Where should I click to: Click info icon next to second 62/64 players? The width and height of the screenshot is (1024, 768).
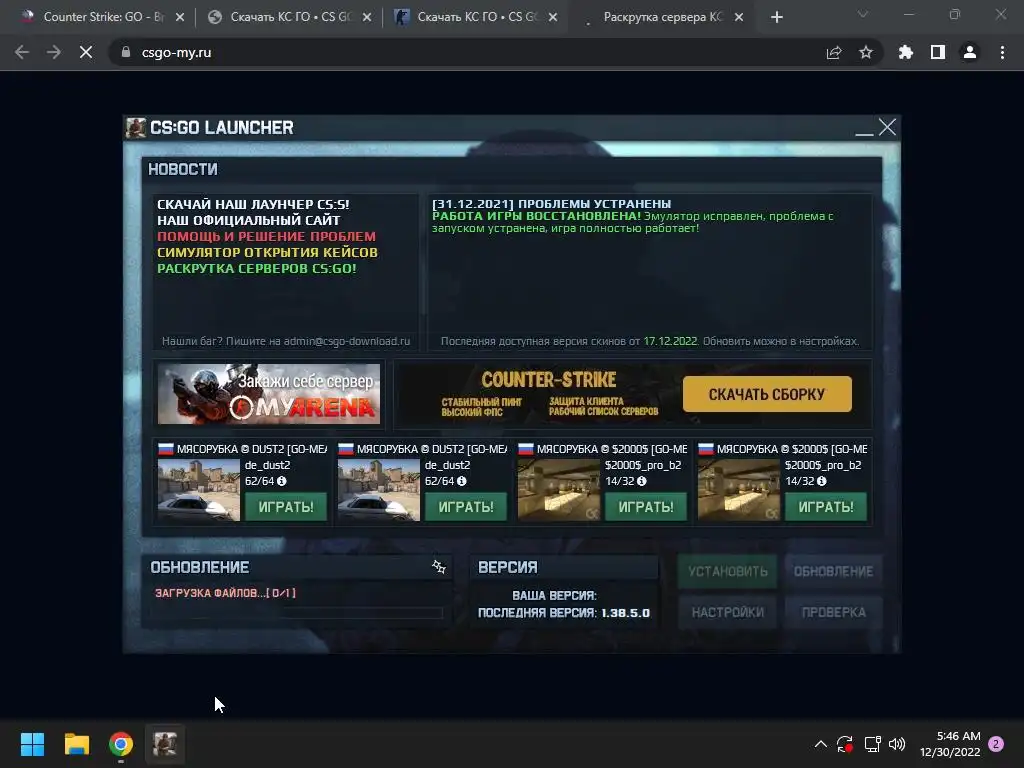(x=462, y=481)
